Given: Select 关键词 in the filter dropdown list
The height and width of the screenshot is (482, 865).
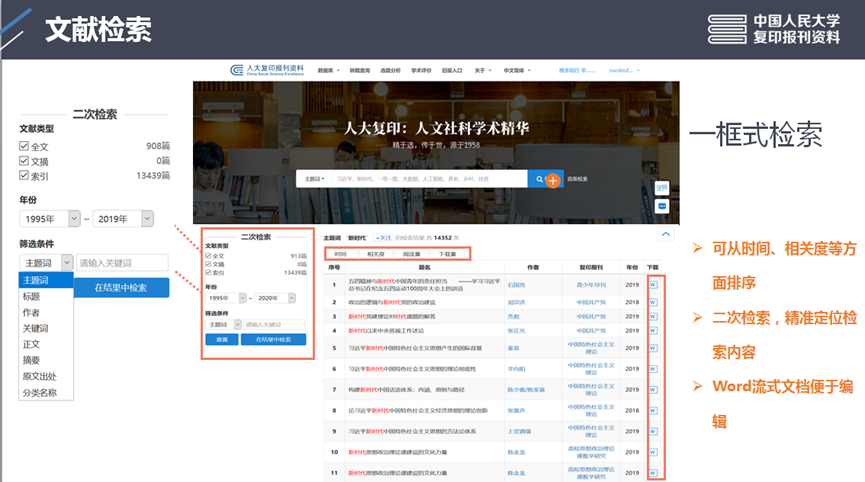Looking at the screenshot, I should (x=46, y=328).
